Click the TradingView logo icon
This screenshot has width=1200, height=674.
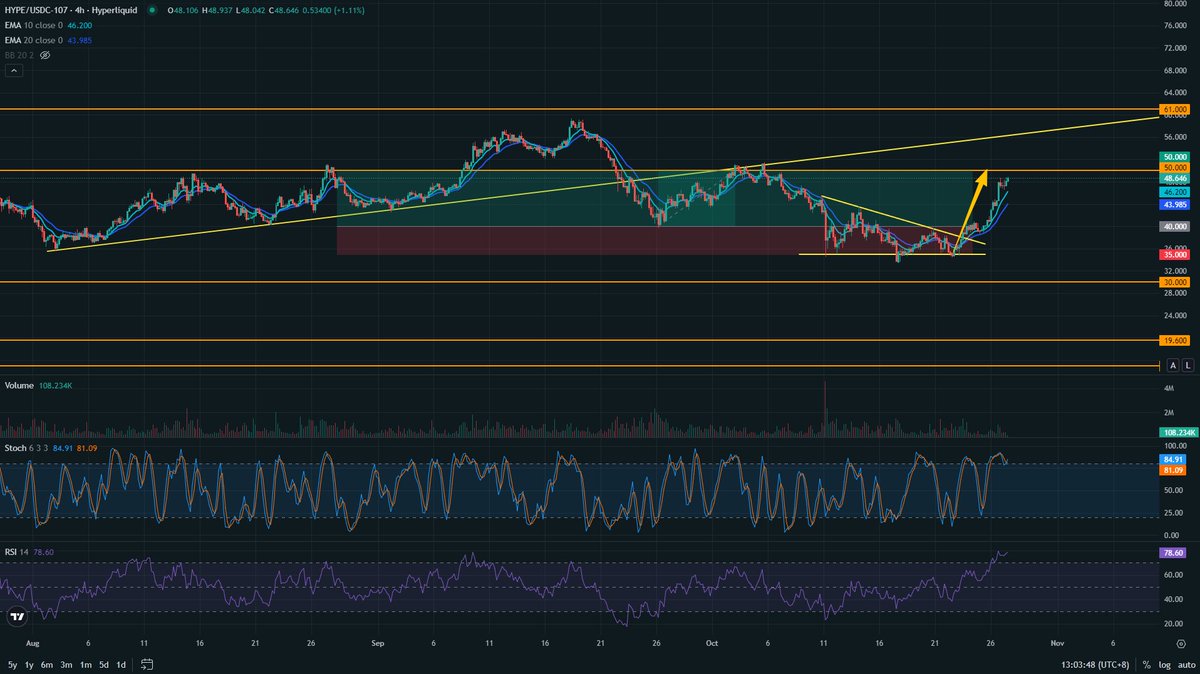click(x=15, y=617)
